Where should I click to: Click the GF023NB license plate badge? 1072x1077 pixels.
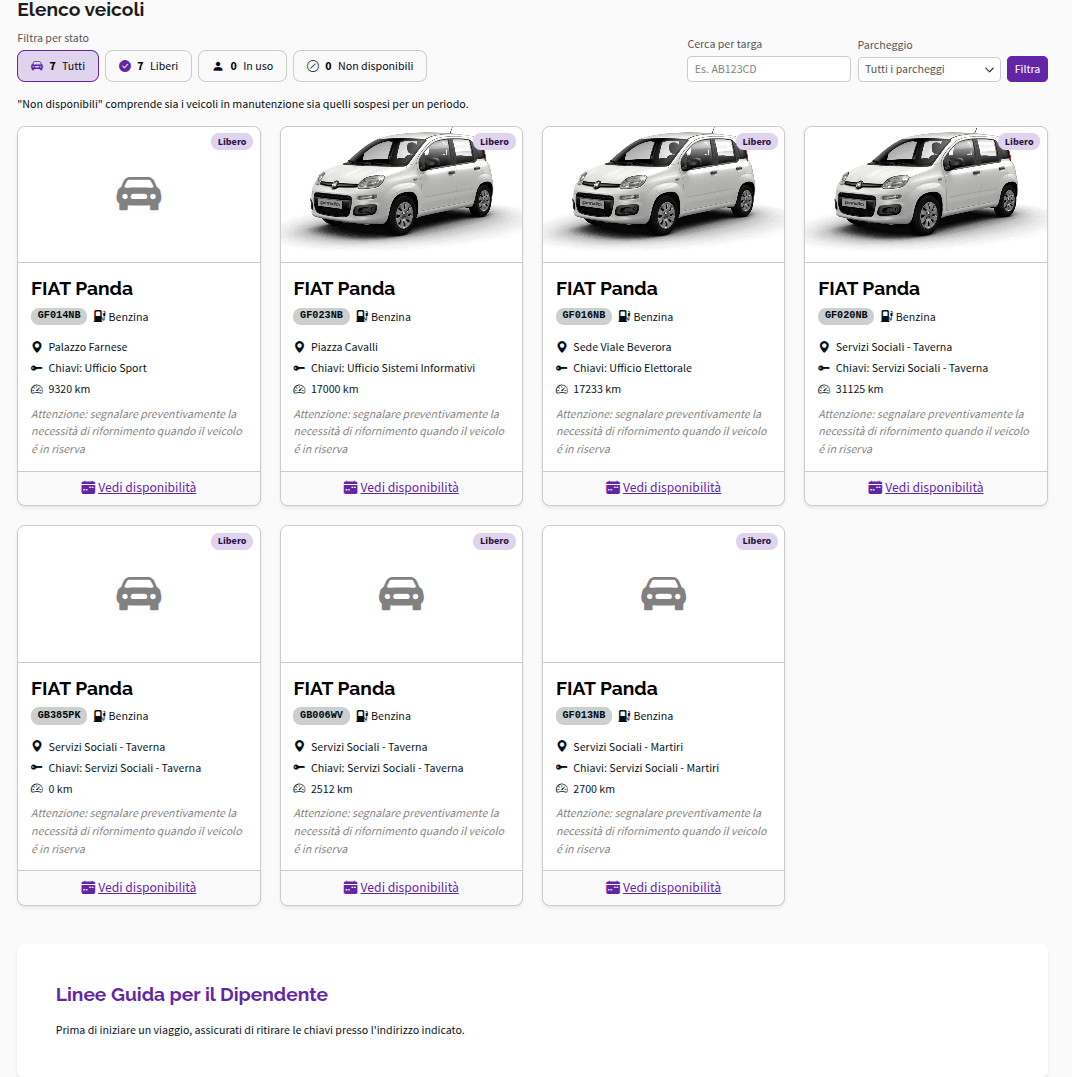[321, 315]
